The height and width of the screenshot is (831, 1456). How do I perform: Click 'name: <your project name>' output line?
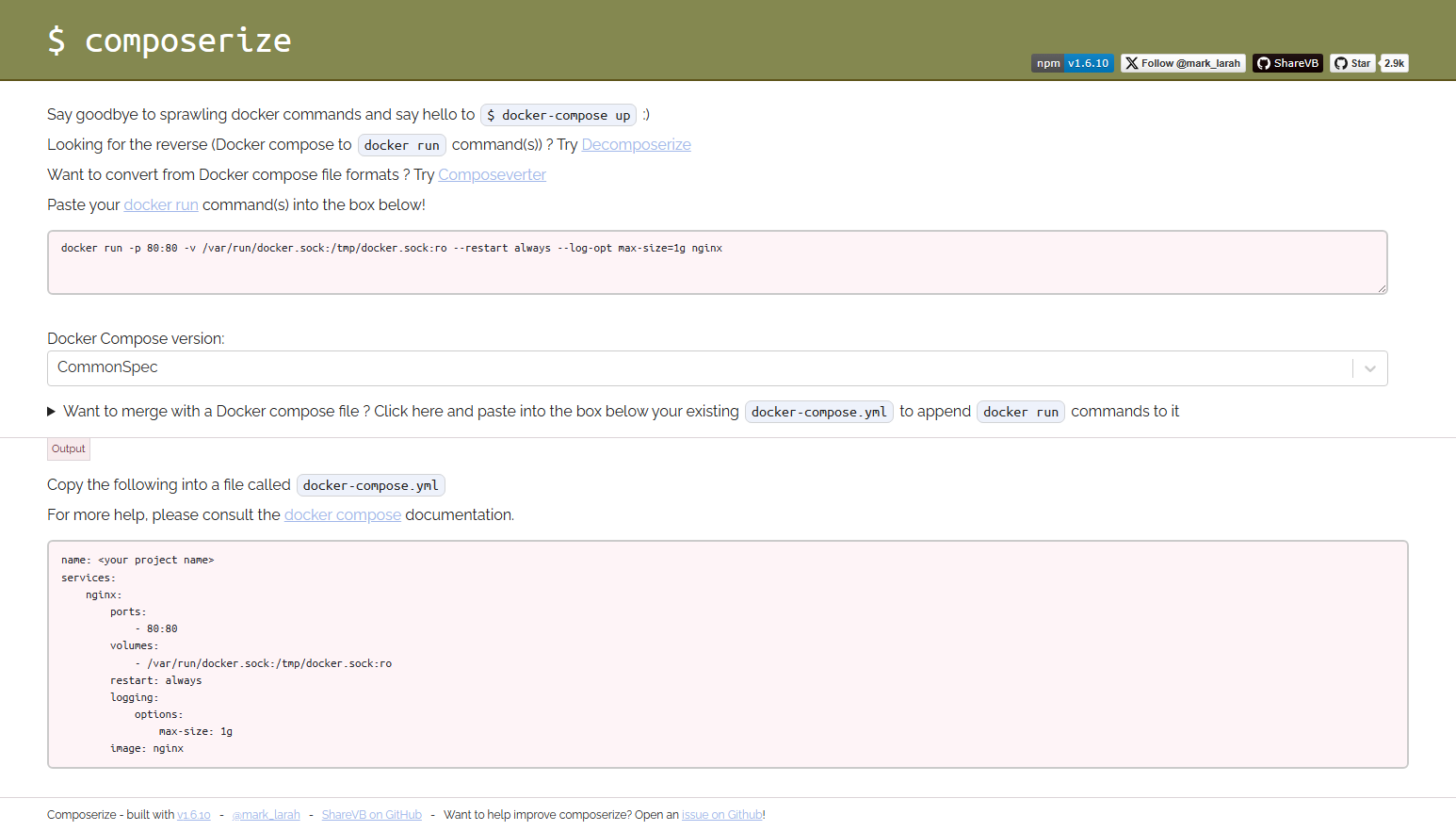point(138,560)
